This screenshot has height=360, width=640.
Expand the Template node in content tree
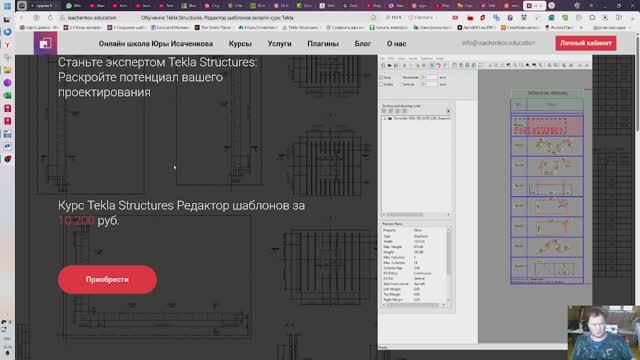(385, 118)
